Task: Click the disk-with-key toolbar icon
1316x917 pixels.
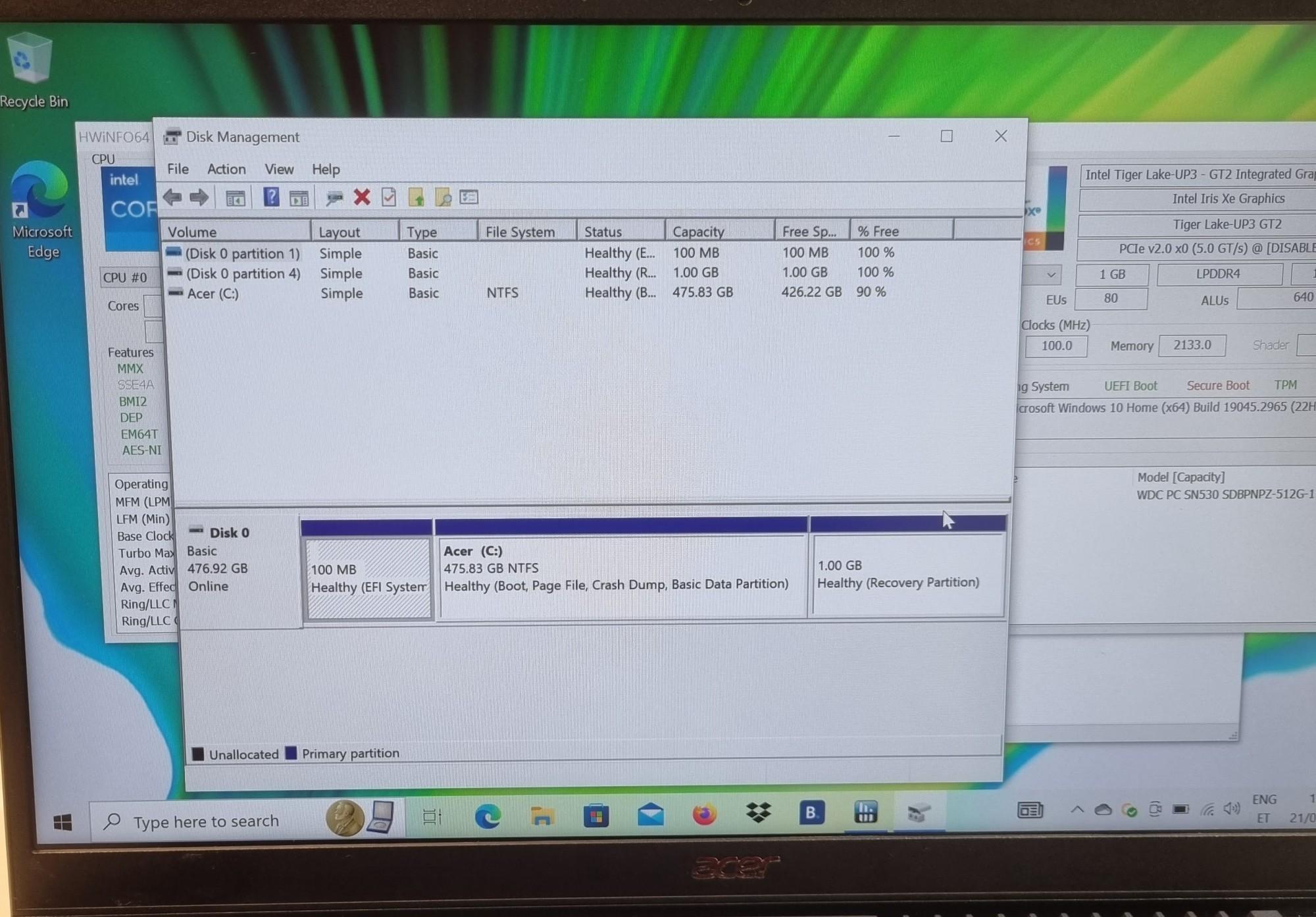Action: click(334, 197)
